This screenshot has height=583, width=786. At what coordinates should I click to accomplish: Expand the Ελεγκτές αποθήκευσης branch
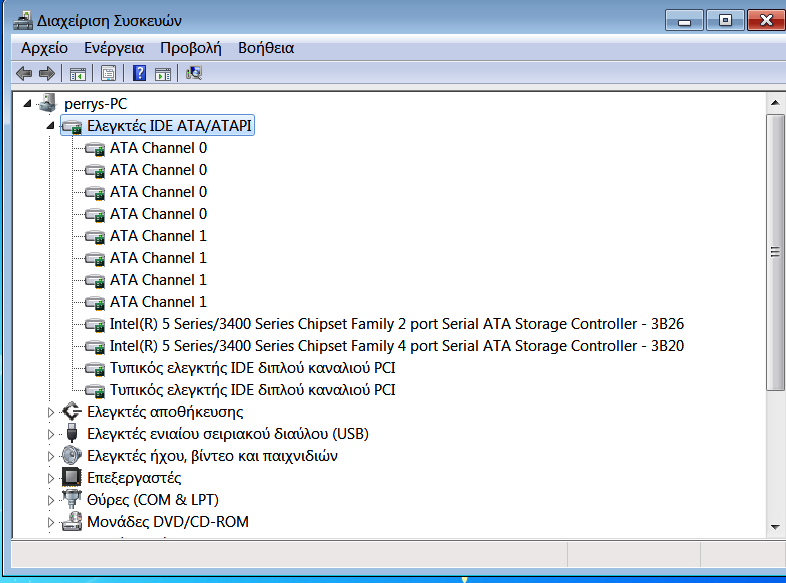pyautogui.click(x=50, y=412)
